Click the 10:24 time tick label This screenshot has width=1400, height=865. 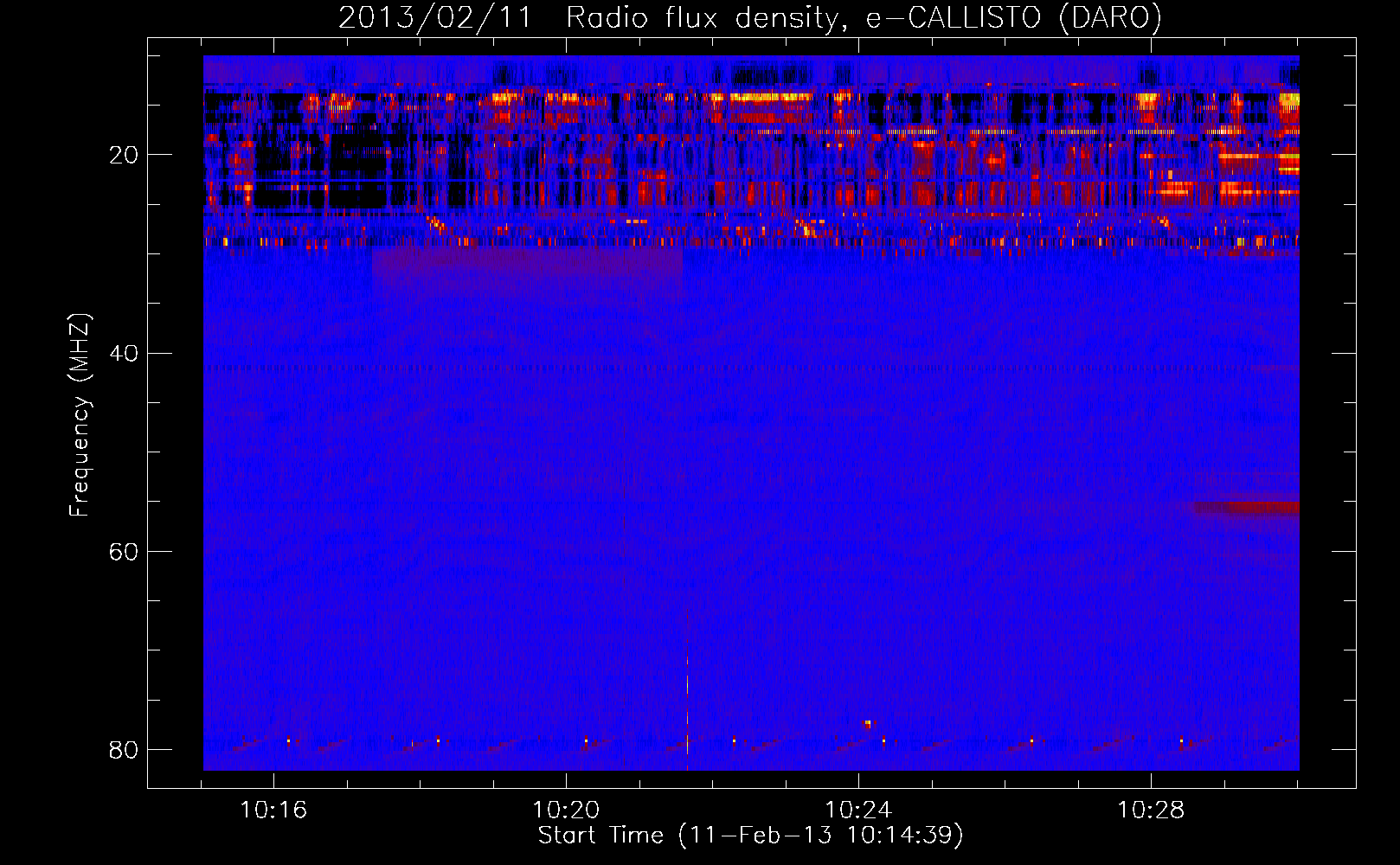pyautogui.click(x=858, y=811)
